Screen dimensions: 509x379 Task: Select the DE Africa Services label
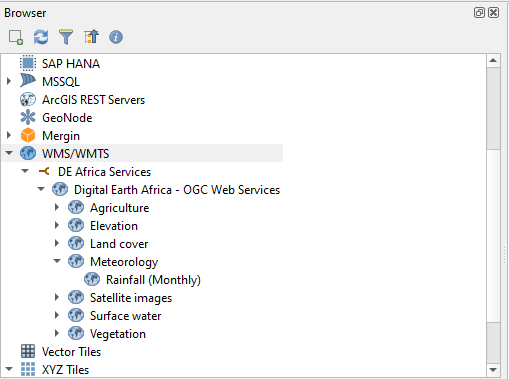[x=104, y=172]
